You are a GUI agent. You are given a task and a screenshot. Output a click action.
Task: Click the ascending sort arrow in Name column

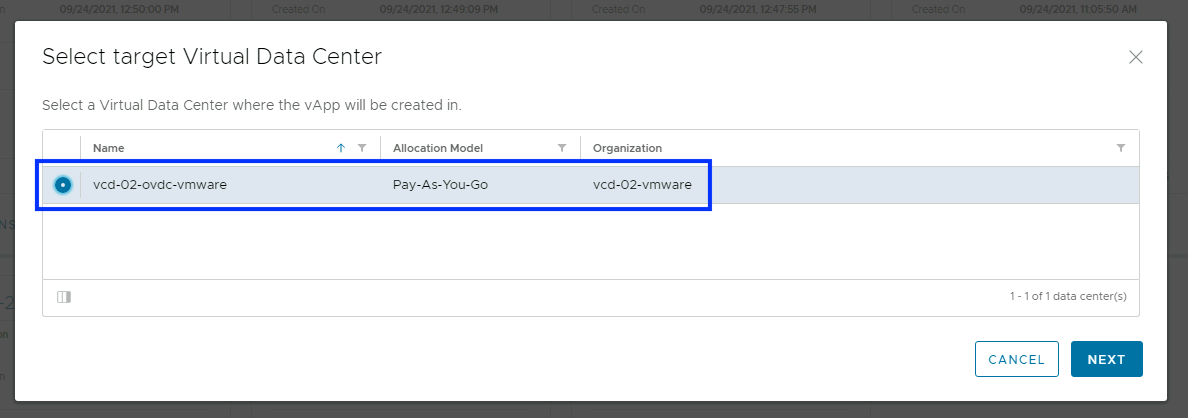pos(341,148)
